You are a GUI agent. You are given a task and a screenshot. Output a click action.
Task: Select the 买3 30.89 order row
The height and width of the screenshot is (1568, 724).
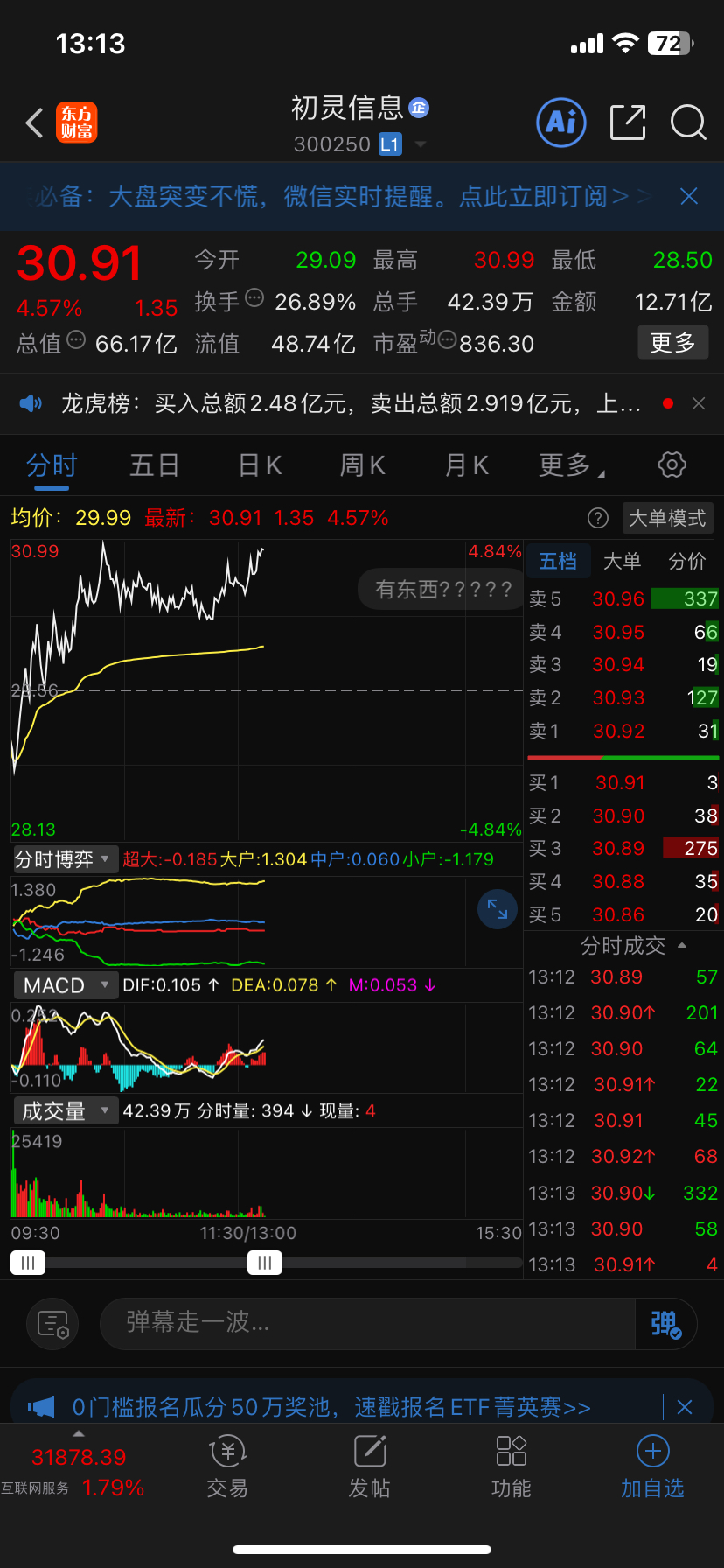[623, 849]
